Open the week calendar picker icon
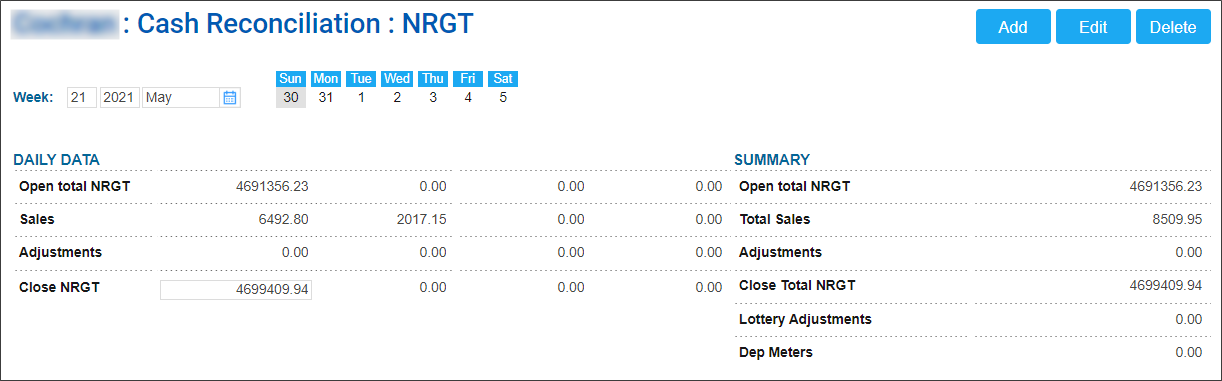This screenshot has width=1222, height=381. click(230, 97)
